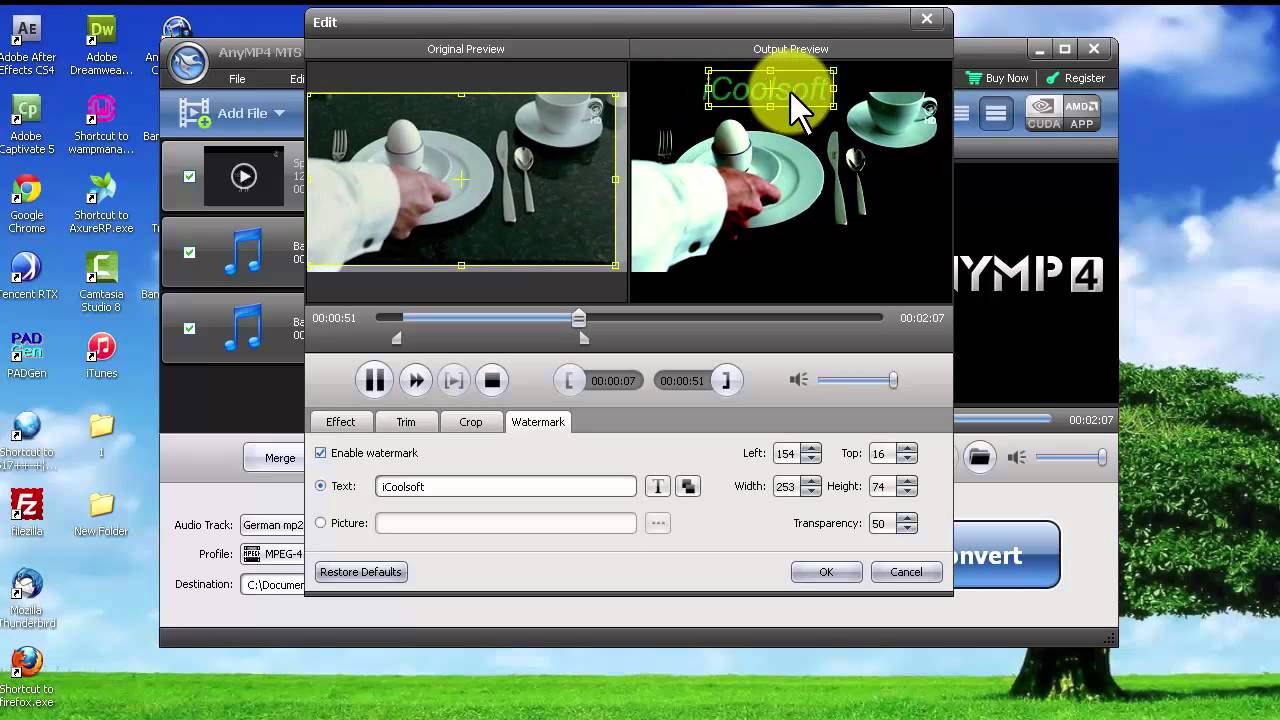Image resolution: width=1280 pixels, height=720 pixels.
Task: Confirm with the OK button
Action: [826, 572]
